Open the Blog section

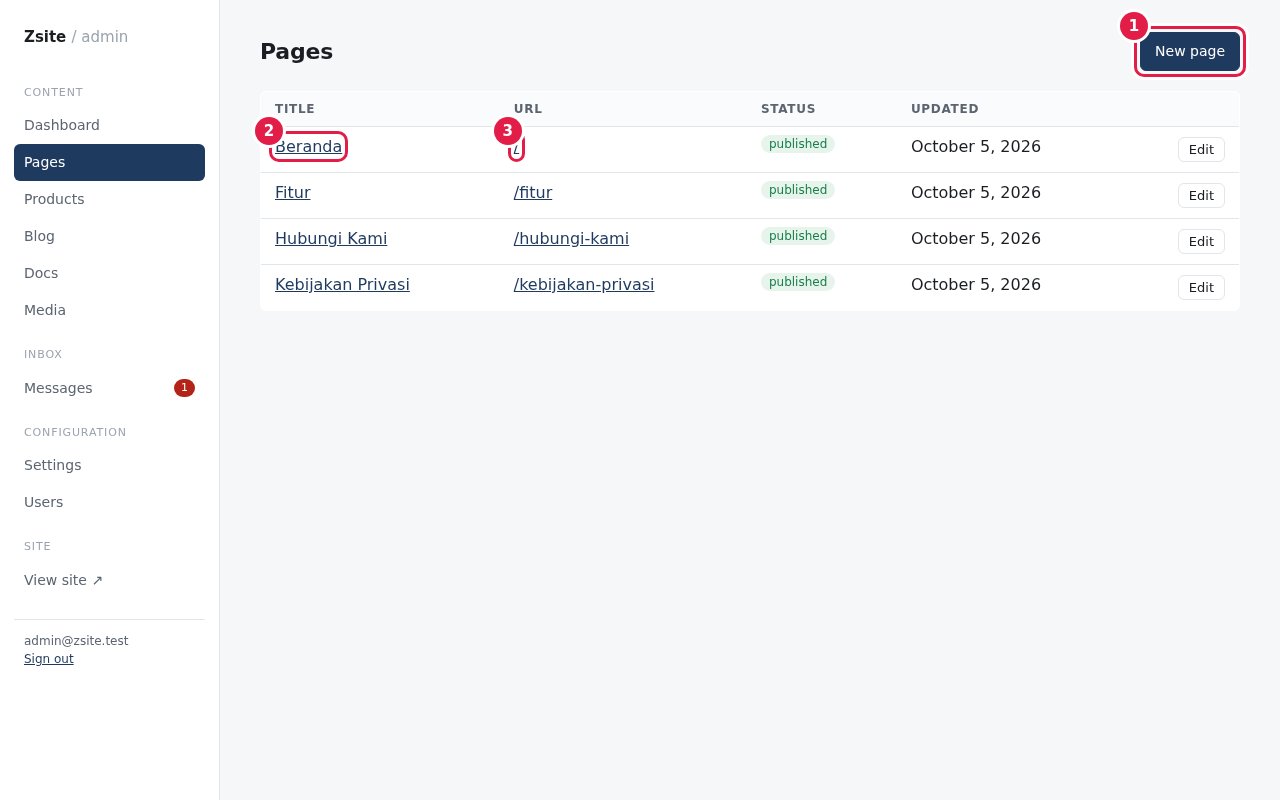[x=109, y=236]
